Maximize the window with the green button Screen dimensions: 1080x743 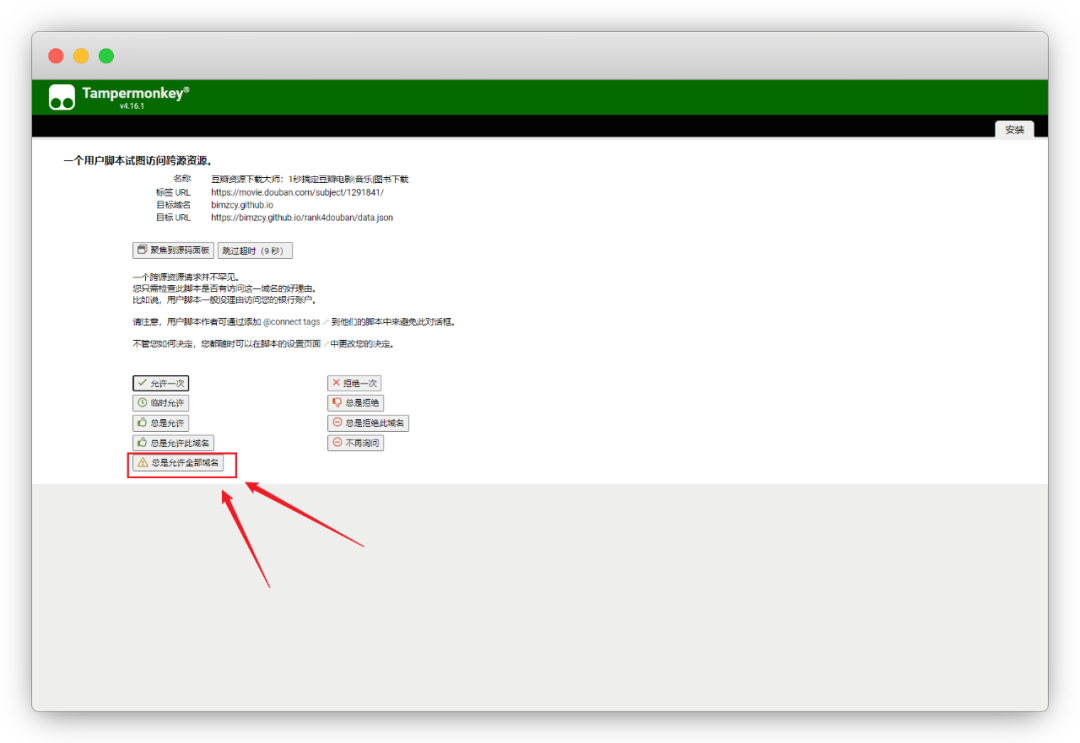point(106,56)
